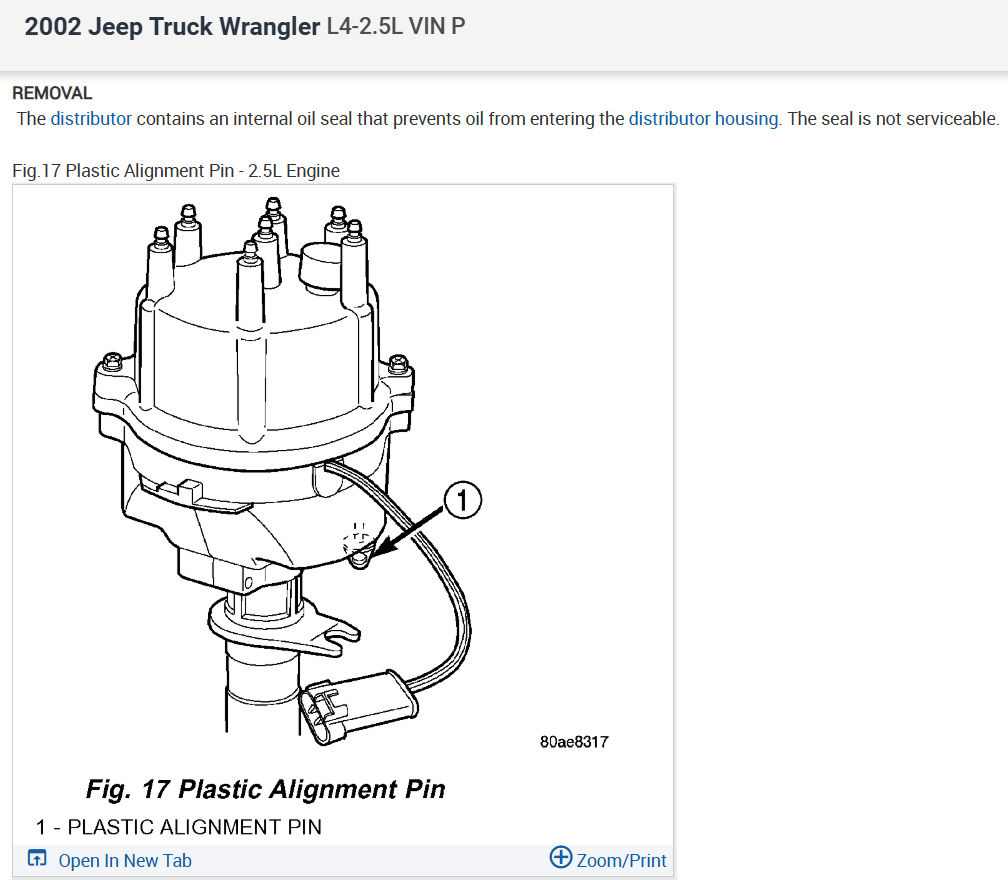Follow the 'distributor housing' link
The height and width of the screenshot is (880, 1008).
(x=703, y=119)
